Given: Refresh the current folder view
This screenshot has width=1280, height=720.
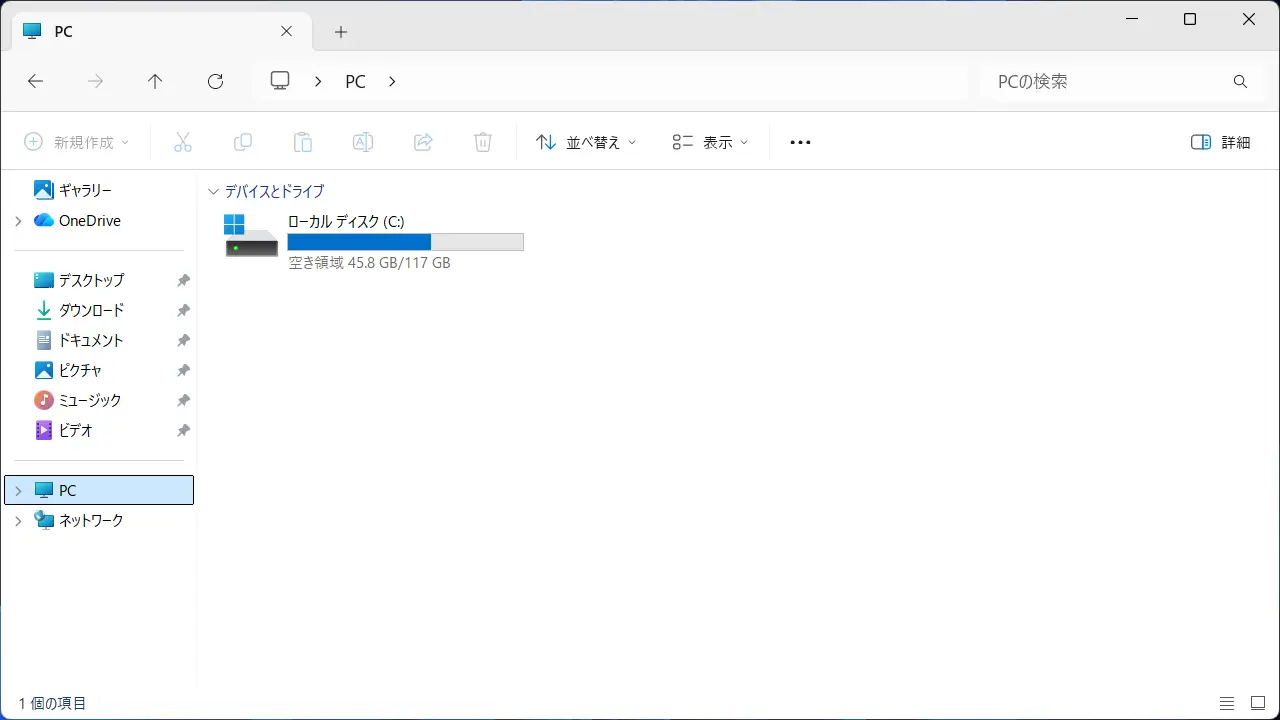Looking at the screenshot, I should 215,81.
